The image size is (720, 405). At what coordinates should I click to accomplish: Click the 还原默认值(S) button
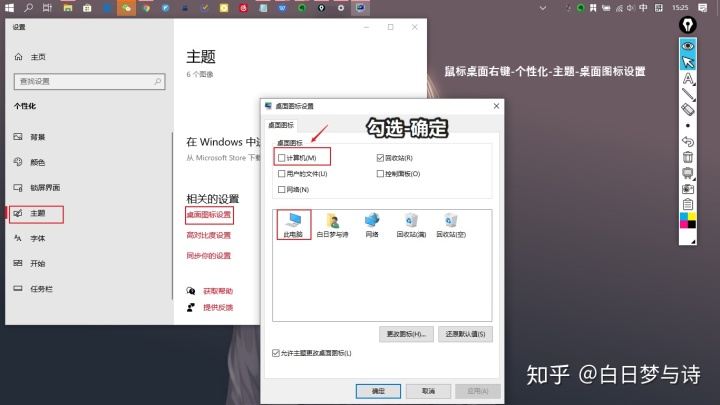pos(465,334)
